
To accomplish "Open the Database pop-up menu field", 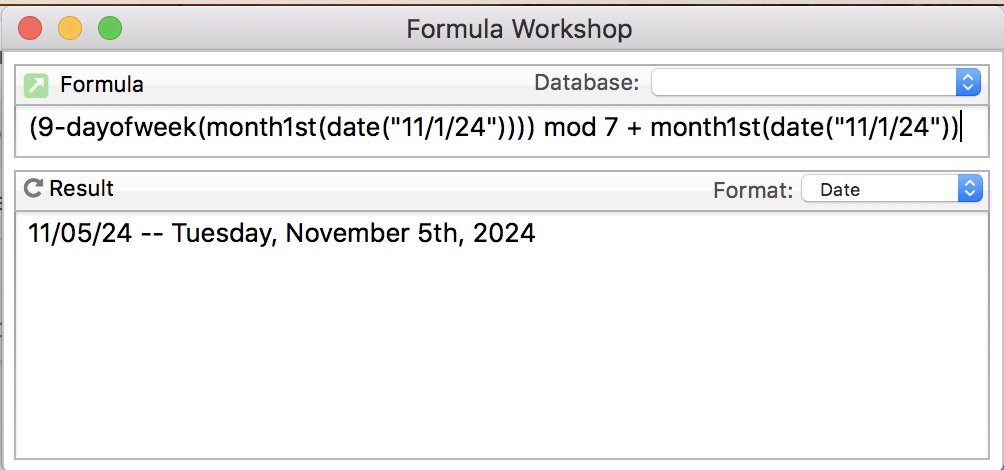I will point(816,83).
